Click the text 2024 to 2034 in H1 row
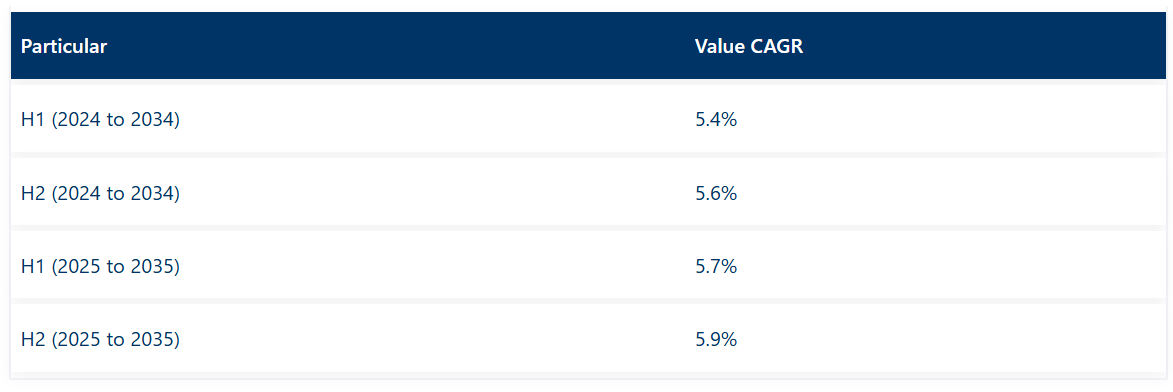The width and height of the screenshot is (1173, 392). coord(116,119)
